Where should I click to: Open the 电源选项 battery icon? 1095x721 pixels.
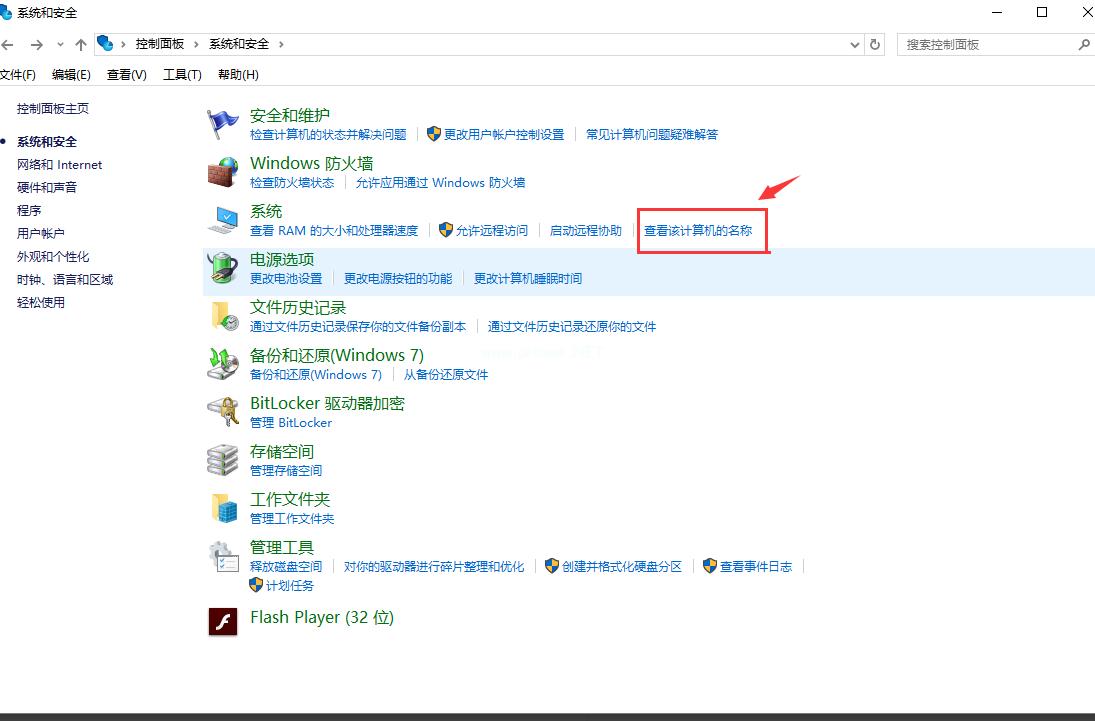[223, 268]
